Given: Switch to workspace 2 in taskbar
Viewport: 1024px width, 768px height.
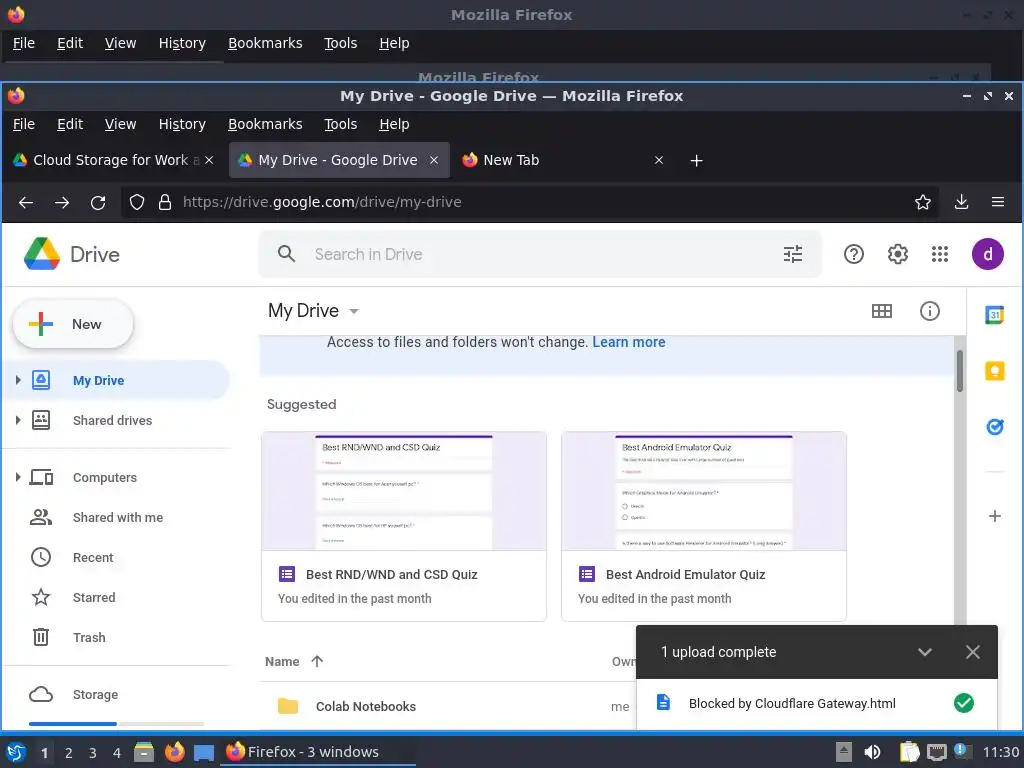Looking at the screenshot, I should [x=69, y=753].
